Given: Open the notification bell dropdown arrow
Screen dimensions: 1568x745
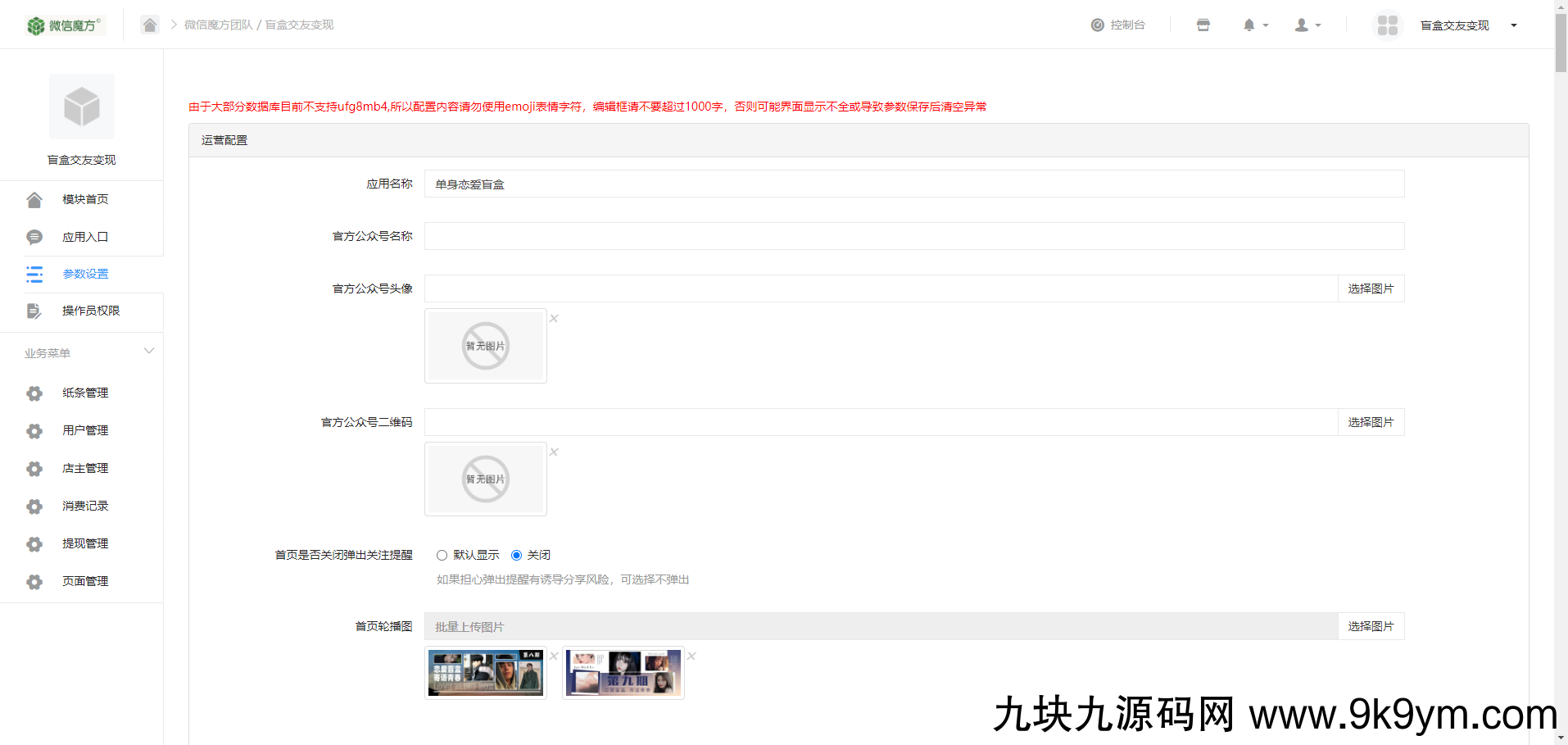Looking at the screenshot, I should (1264, 25).
